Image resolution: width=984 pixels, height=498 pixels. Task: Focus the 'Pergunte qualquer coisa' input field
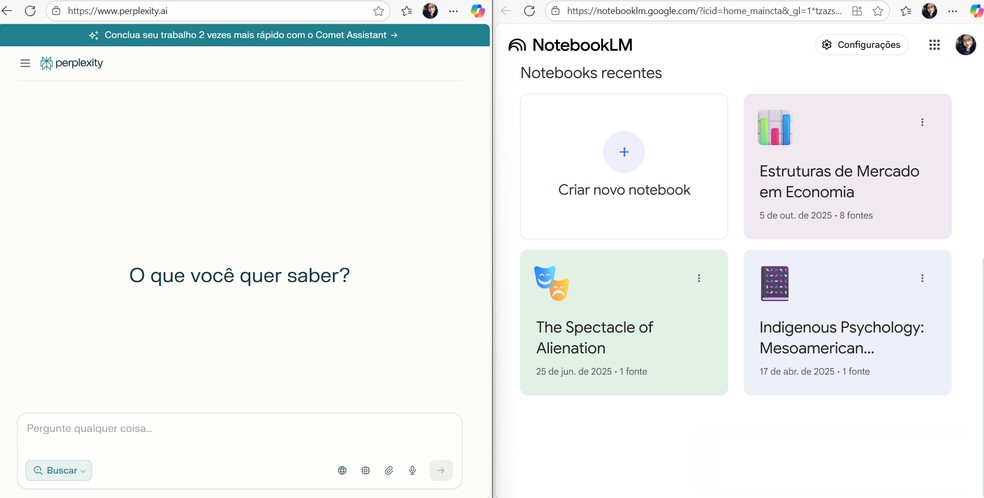click(238, 429)
